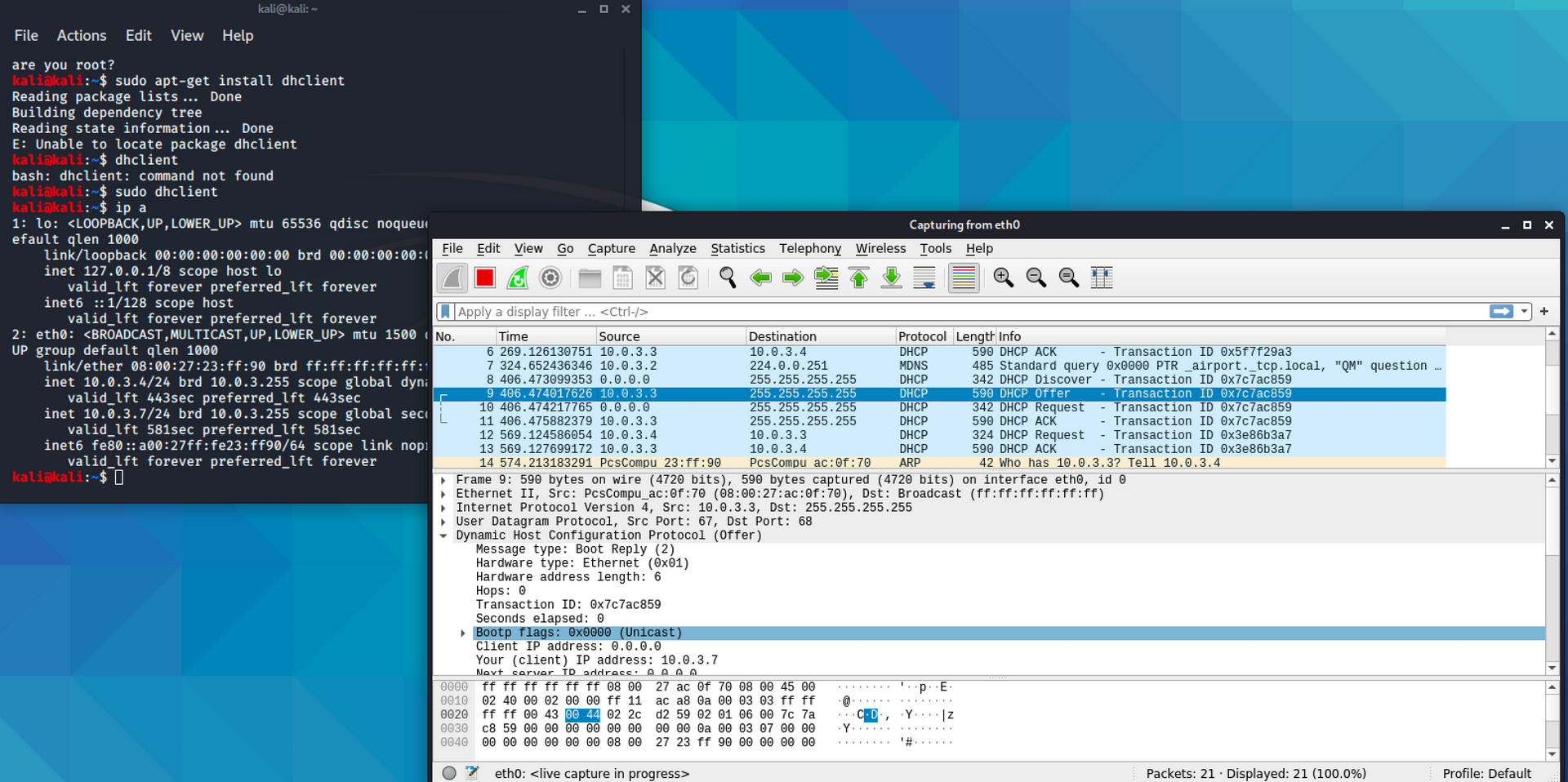Click the save capture file icon
This screenshot has height=782, width=1568.
coord(622,278)
